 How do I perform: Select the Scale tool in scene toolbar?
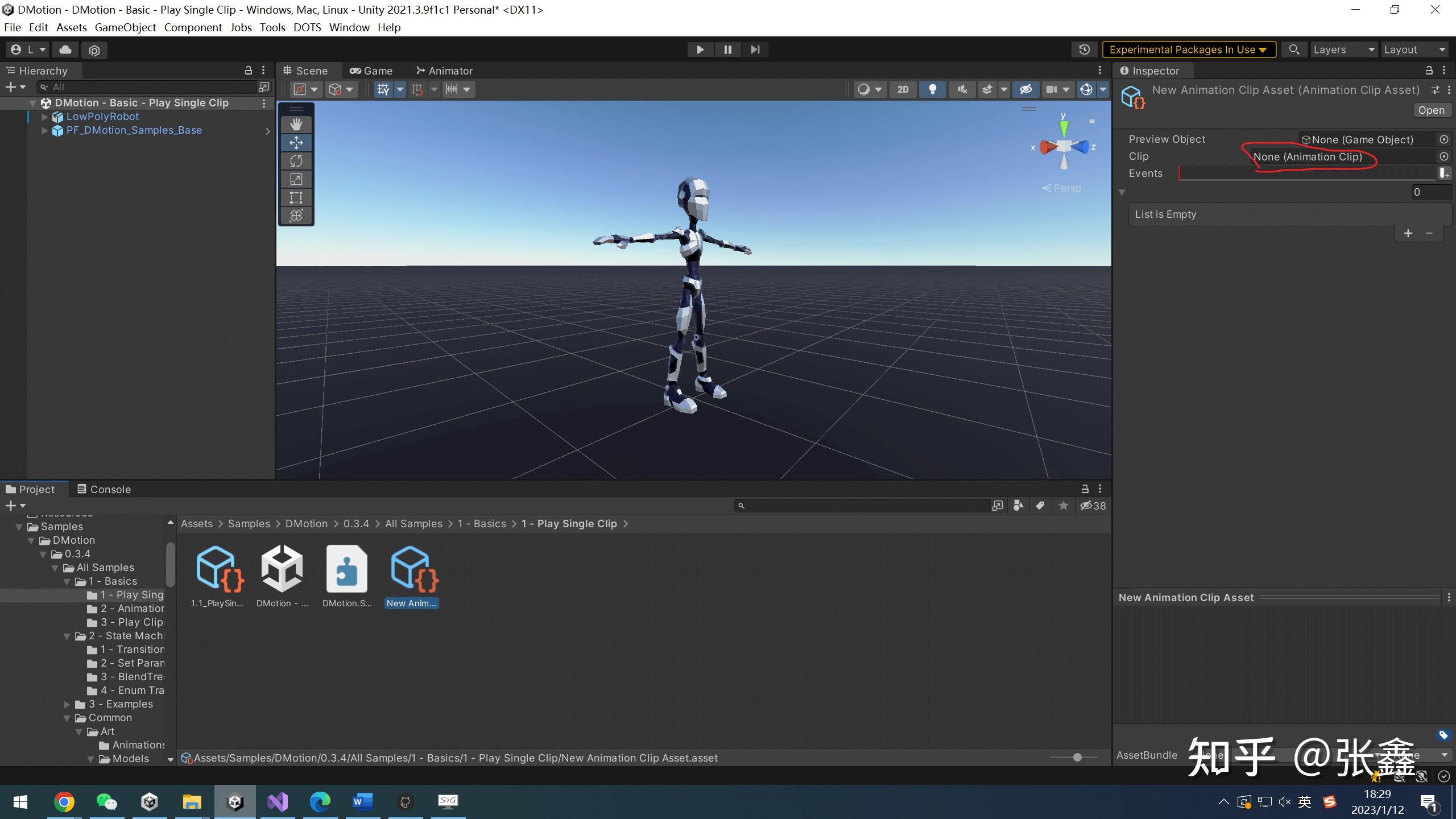pyautogui.click(x=296, y=179)
